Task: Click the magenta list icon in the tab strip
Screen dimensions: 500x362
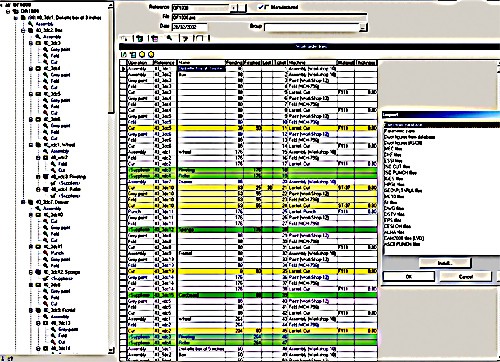Action: (154, 39)
